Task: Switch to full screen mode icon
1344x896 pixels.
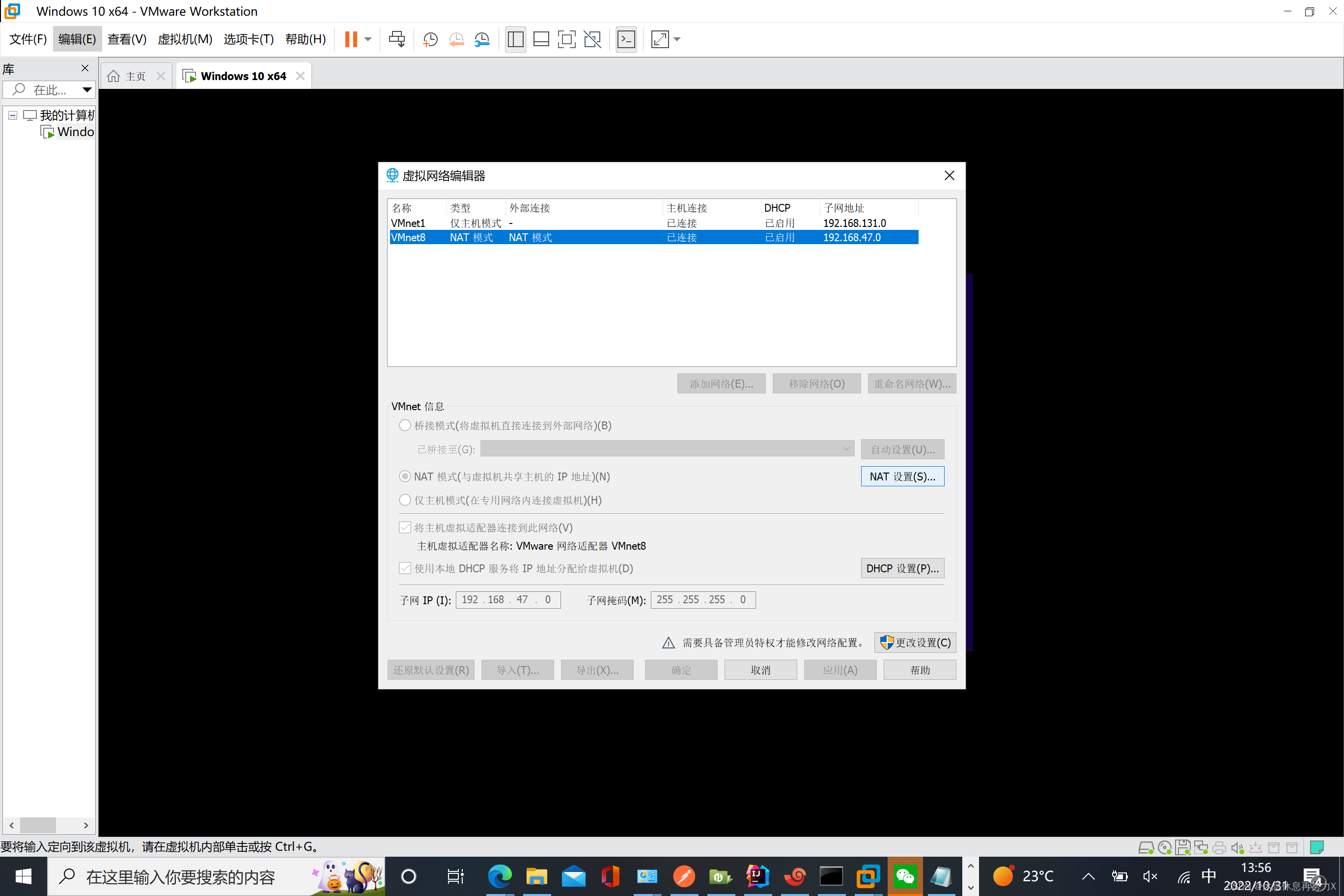Action: coord(566,39)
